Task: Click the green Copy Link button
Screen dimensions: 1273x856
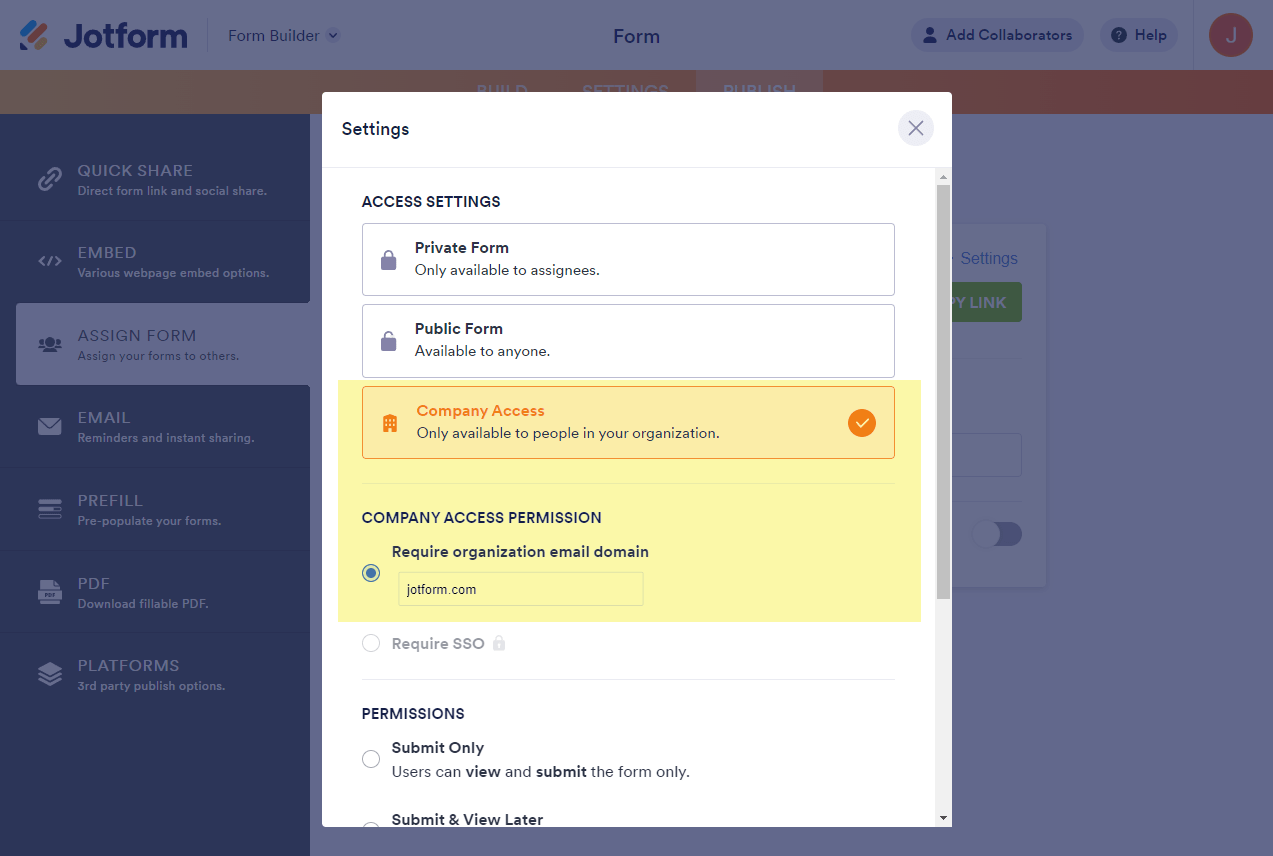Action: [986, 302]
